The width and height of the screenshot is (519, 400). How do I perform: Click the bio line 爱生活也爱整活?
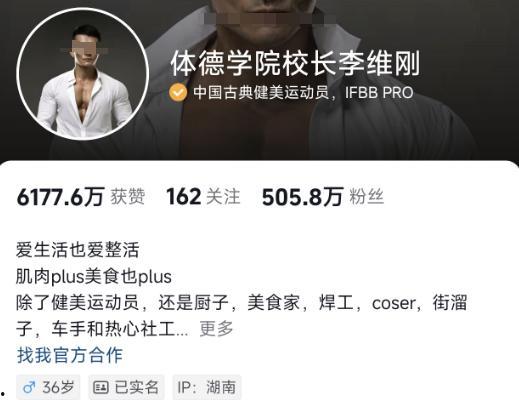(77, 250)
